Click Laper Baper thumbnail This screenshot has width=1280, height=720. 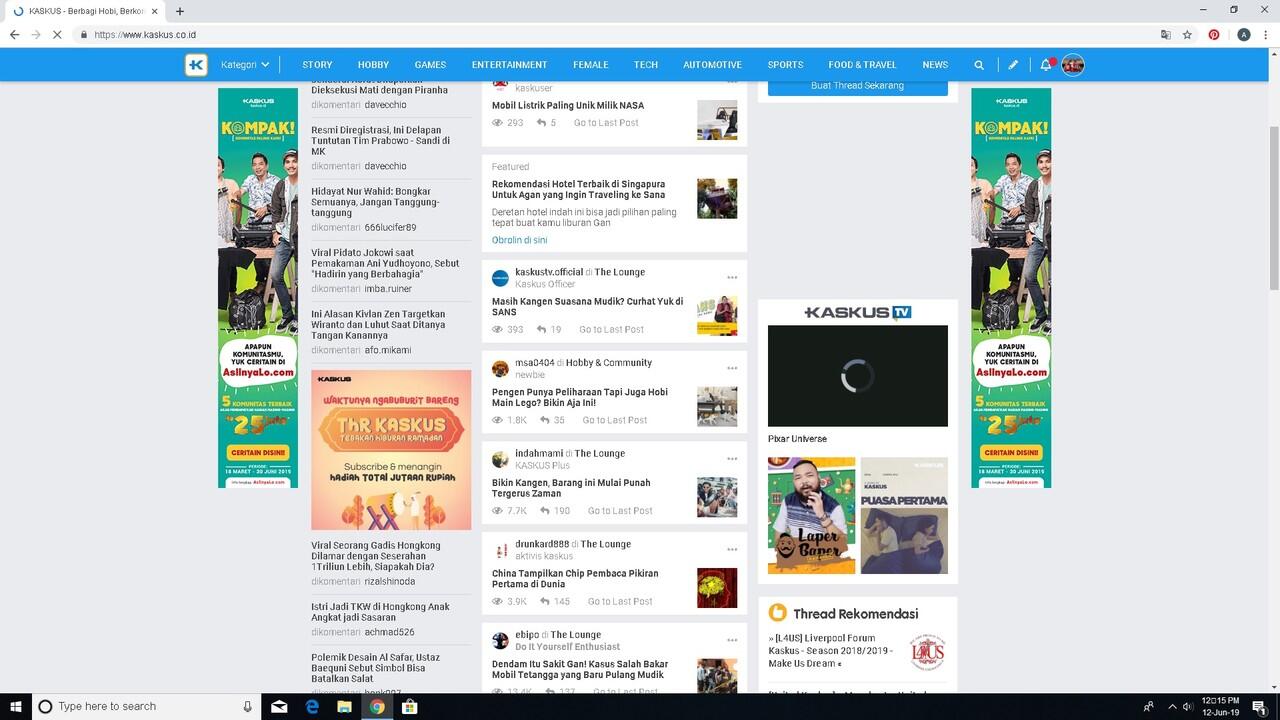click(811, 516)
